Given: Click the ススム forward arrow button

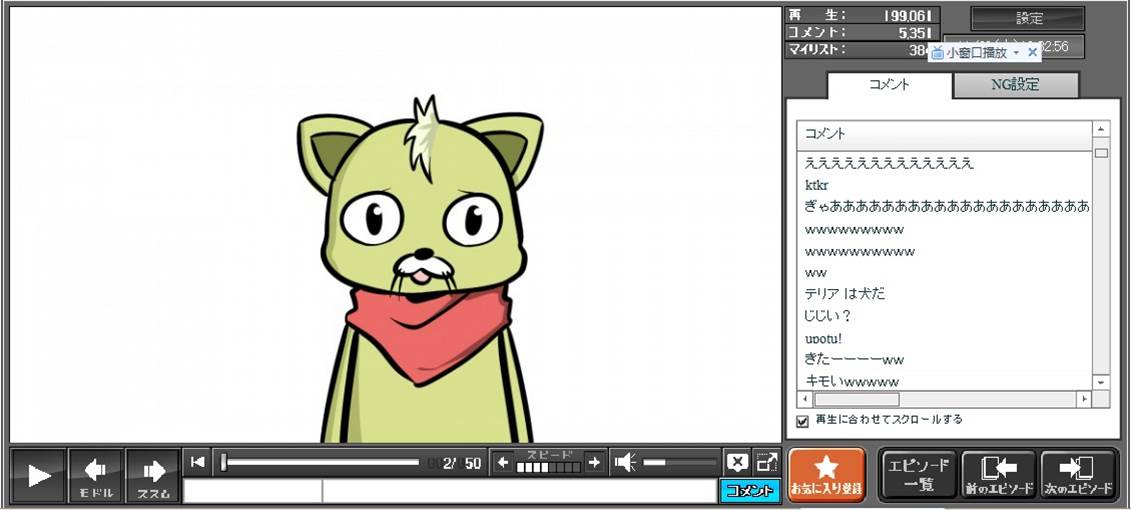Looking at the screenshot, I should pos(153,475).
